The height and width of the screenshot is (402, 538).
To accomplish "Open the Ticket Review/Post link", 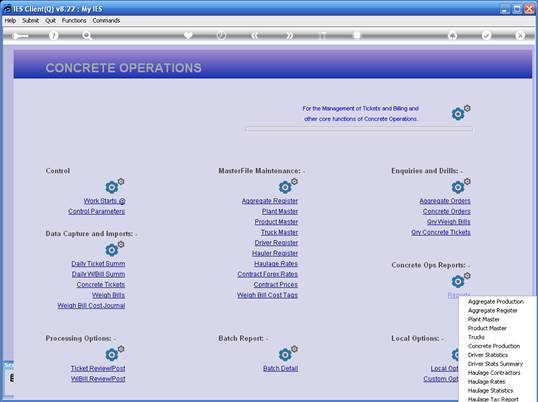I will coord(98,368).
